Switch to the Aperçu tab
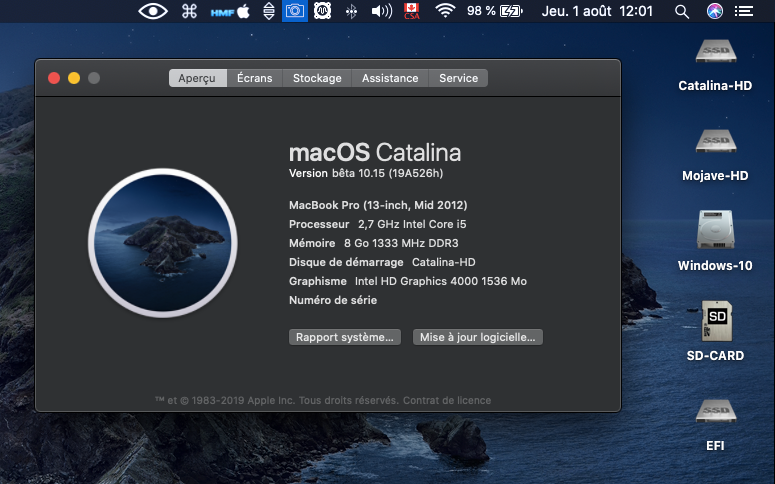775x484 pixels. pyautogui.click(x=197, y=78)
